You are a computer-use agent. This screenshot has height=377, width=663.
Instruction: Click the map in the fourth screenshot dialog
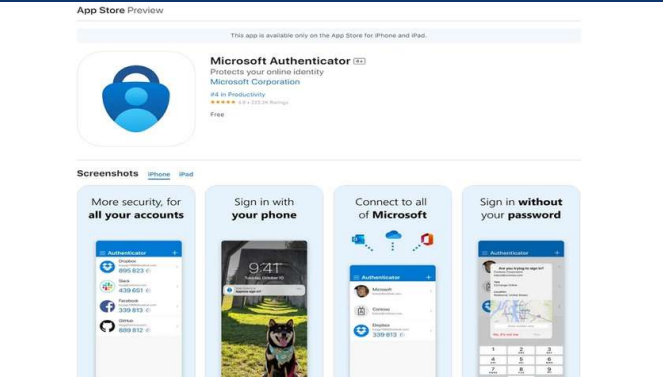click(521, 311)
